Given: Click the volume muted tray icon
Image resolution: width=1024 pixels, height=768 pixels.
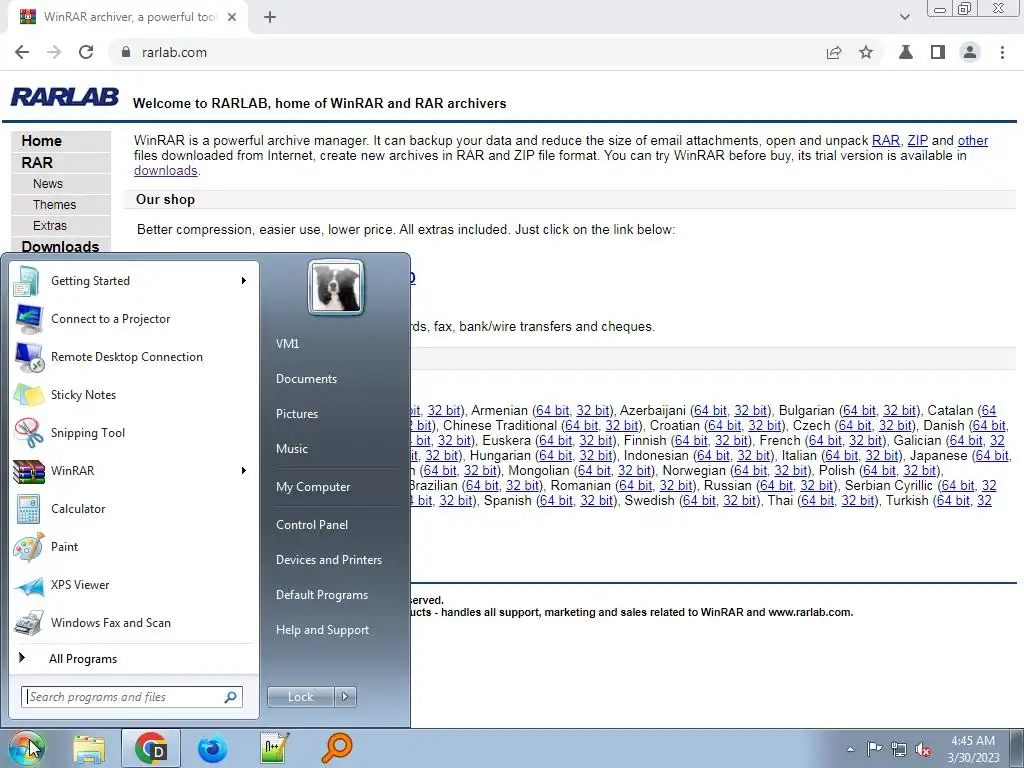Looking at the screenshot, I should point(923,749).
